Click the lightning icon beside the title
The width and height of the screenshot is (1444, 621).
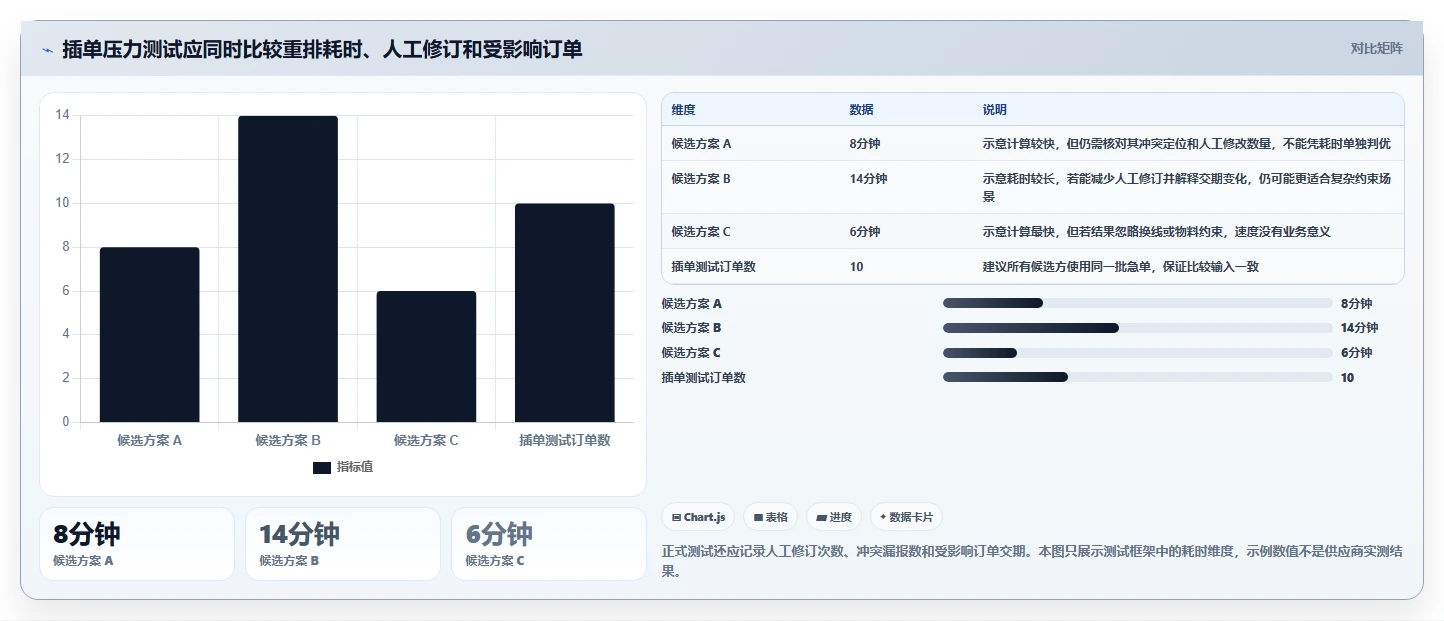[x=47, y=50]
